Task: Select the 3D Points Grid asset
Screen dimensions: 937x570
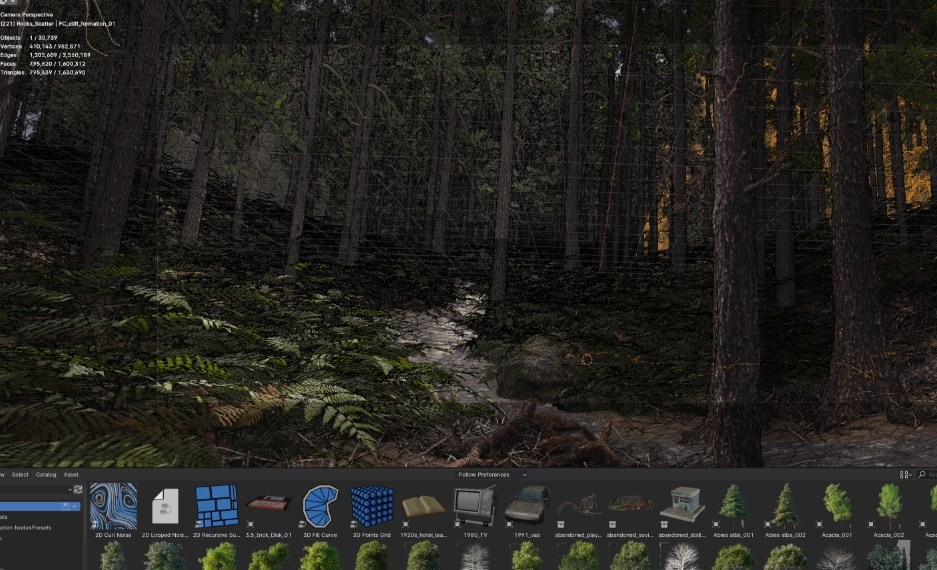Action: click(371, 507)
